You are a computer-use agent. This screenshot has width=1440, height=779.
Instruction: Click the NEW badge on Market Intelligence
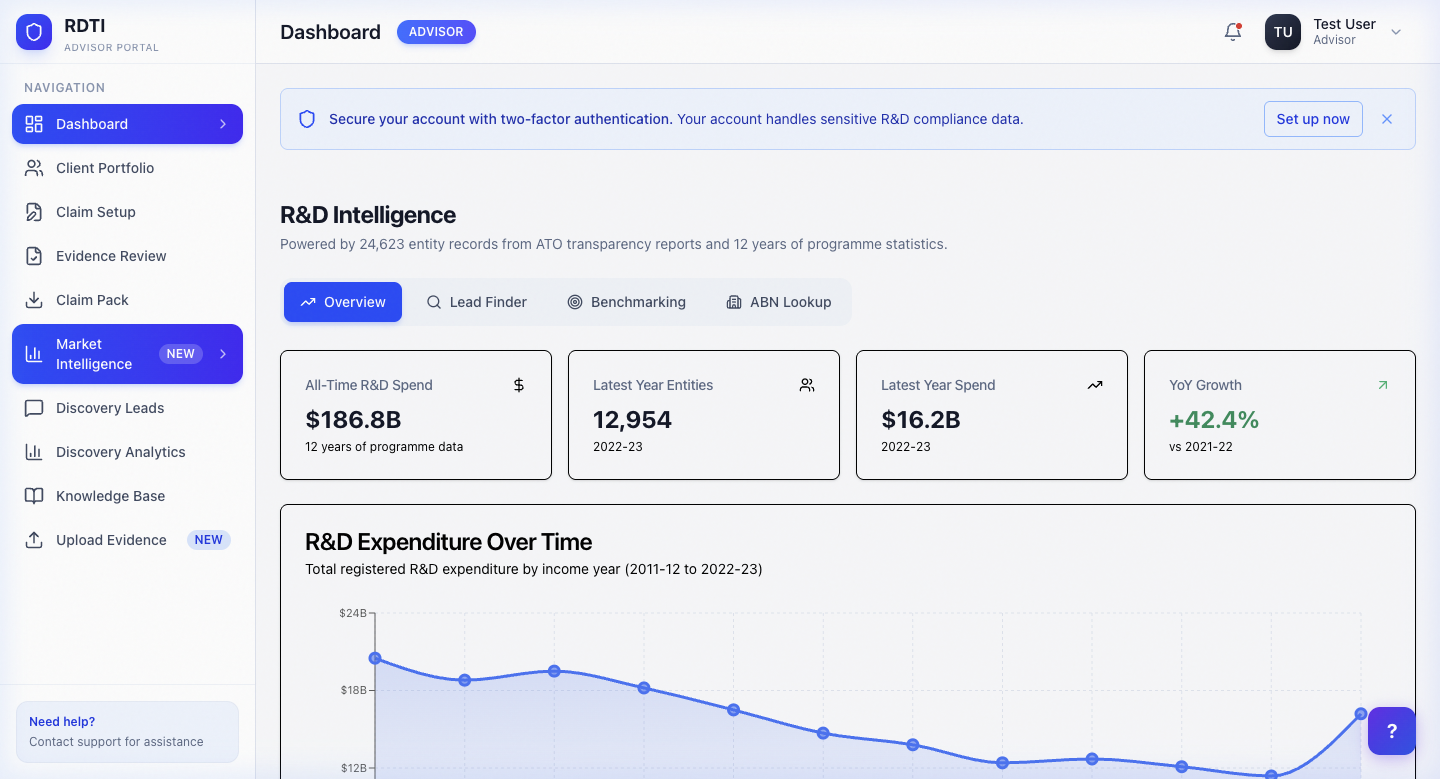(x=180, y=354)
